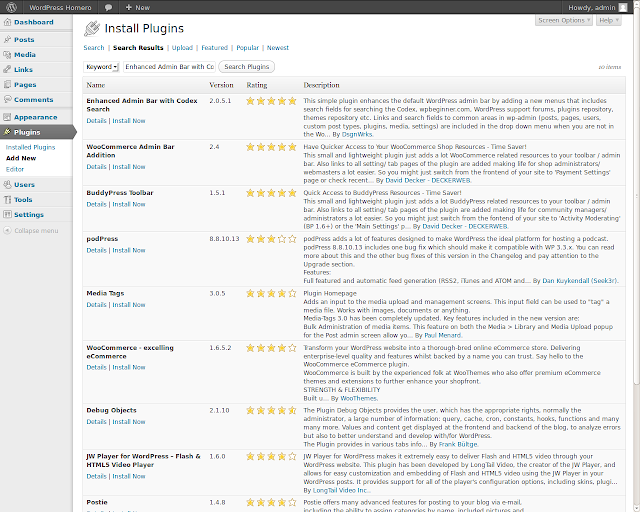Open Installed Plugins submenu item
The width and height of the screenshot is (640, 512).
point(31,147)
